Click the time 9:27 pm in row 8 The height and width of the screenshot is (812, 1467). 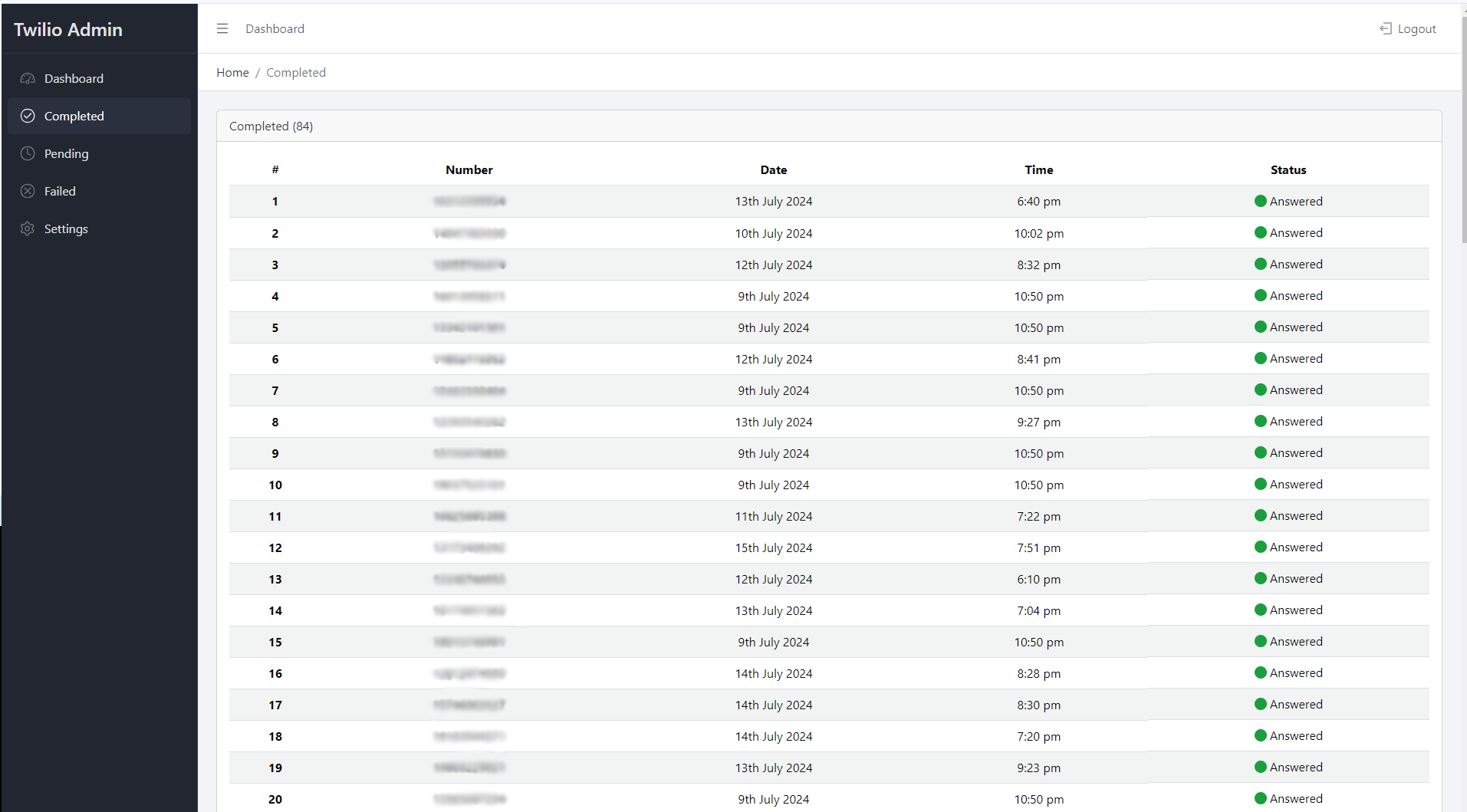click(1039, 422)
